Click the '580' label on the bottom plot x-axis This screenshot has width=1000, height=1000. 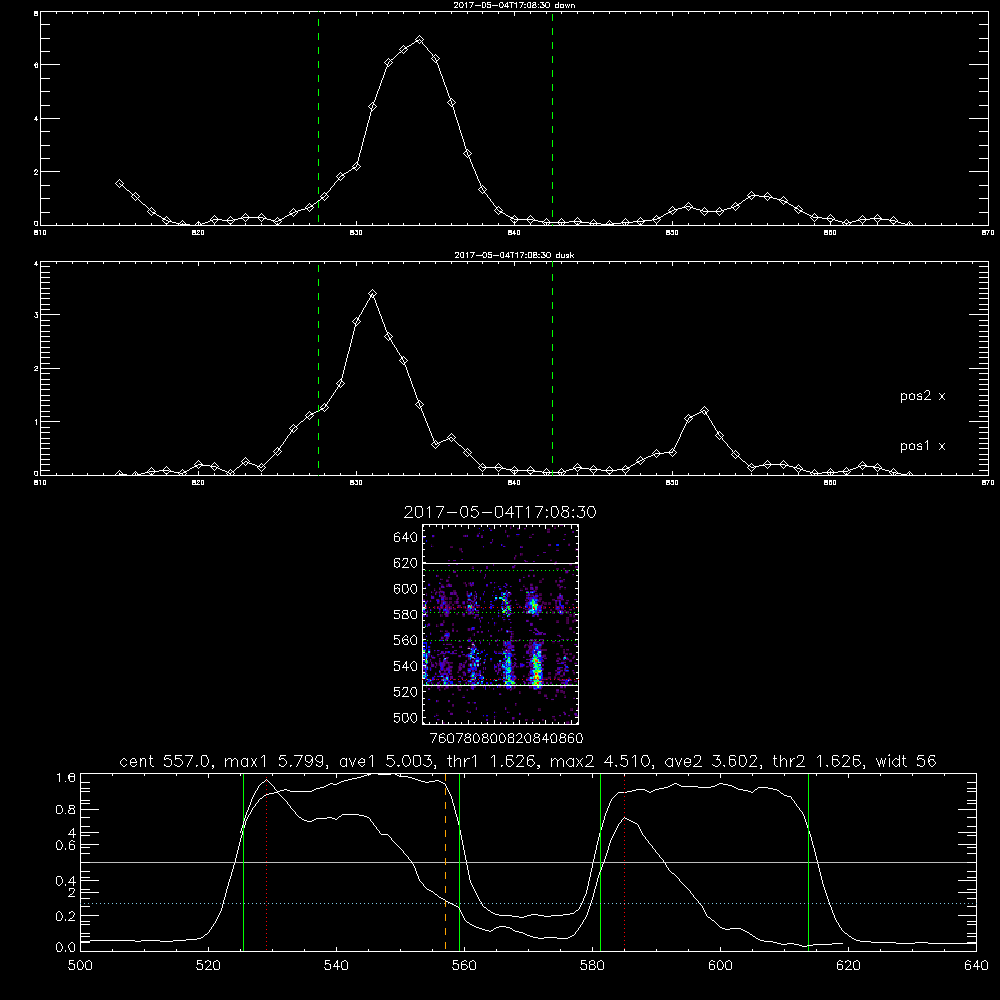[x=592, y=965]
